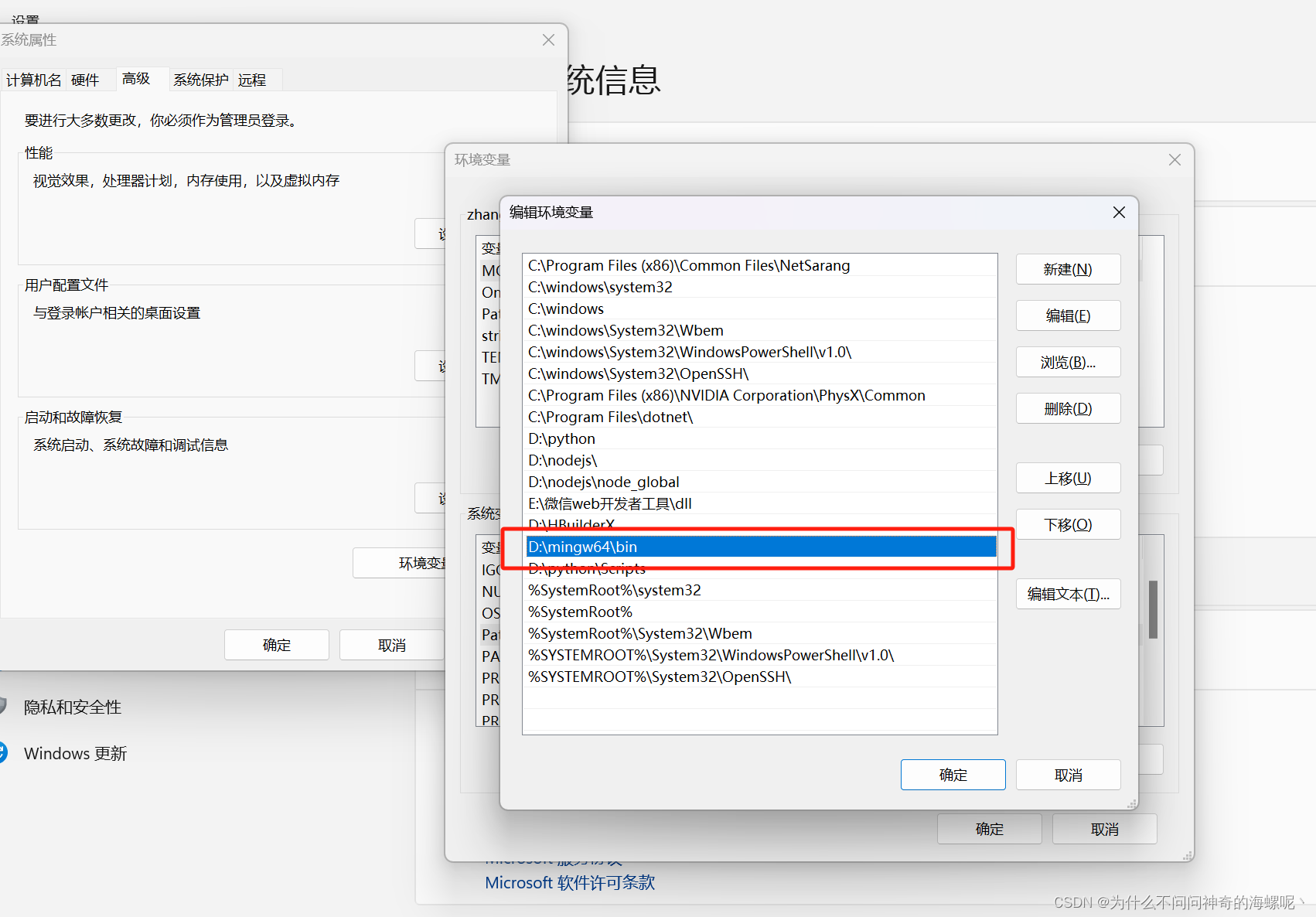Click 取消 in the 环境变量 window
The height and width of the screenshot is (917, 1316).
[1104, 829]
